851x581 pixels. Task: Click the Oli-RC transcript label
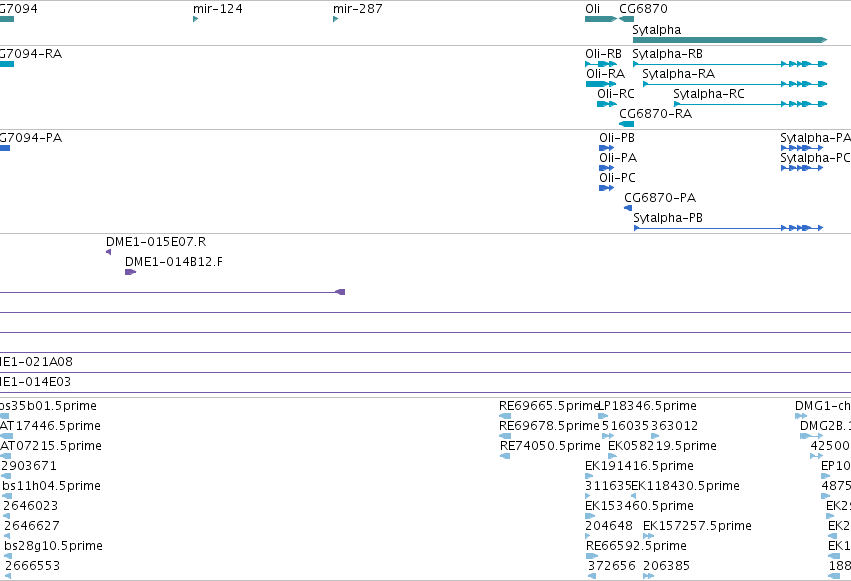click(615, 94)
